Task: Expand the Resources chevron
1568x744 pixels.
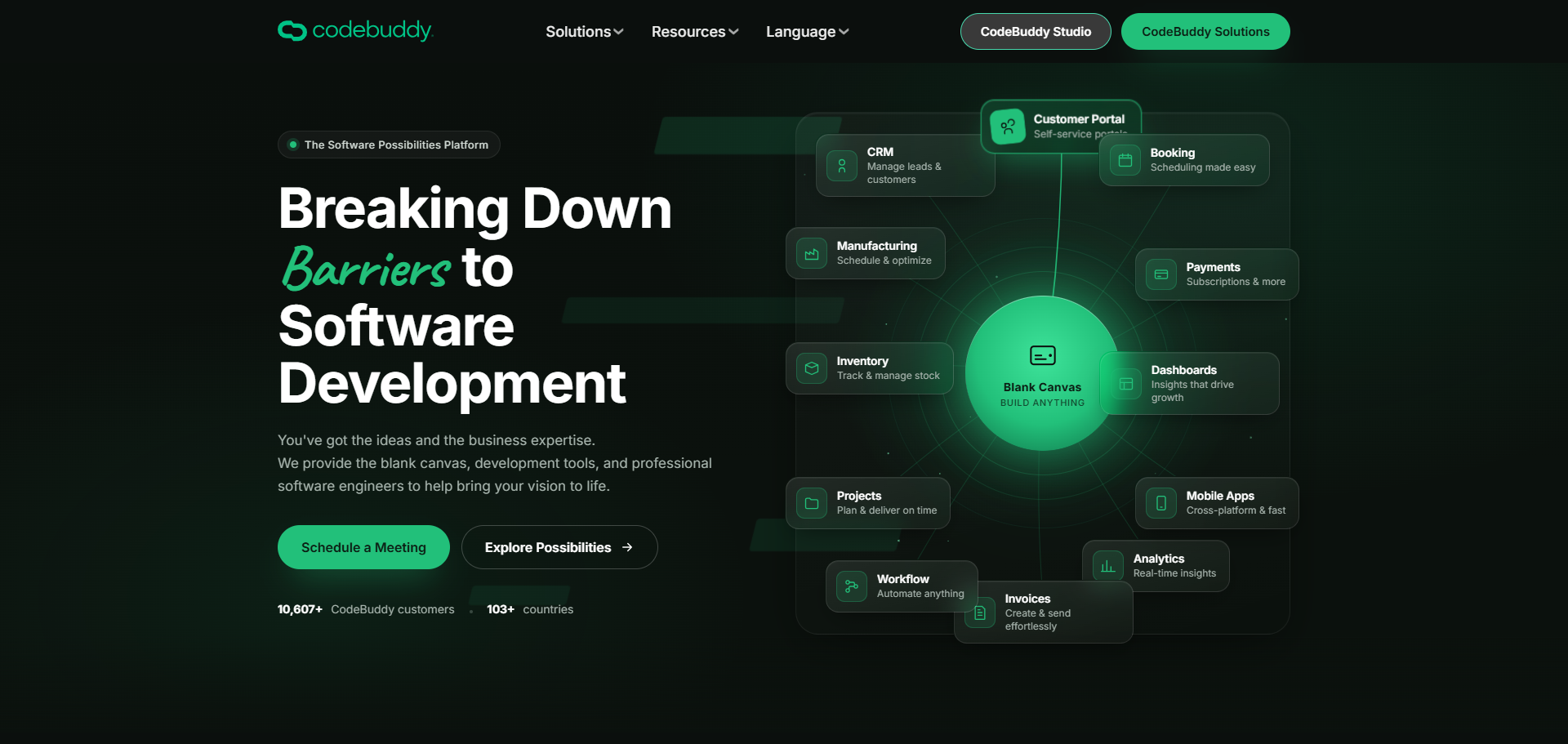Action: click(733, 32)
